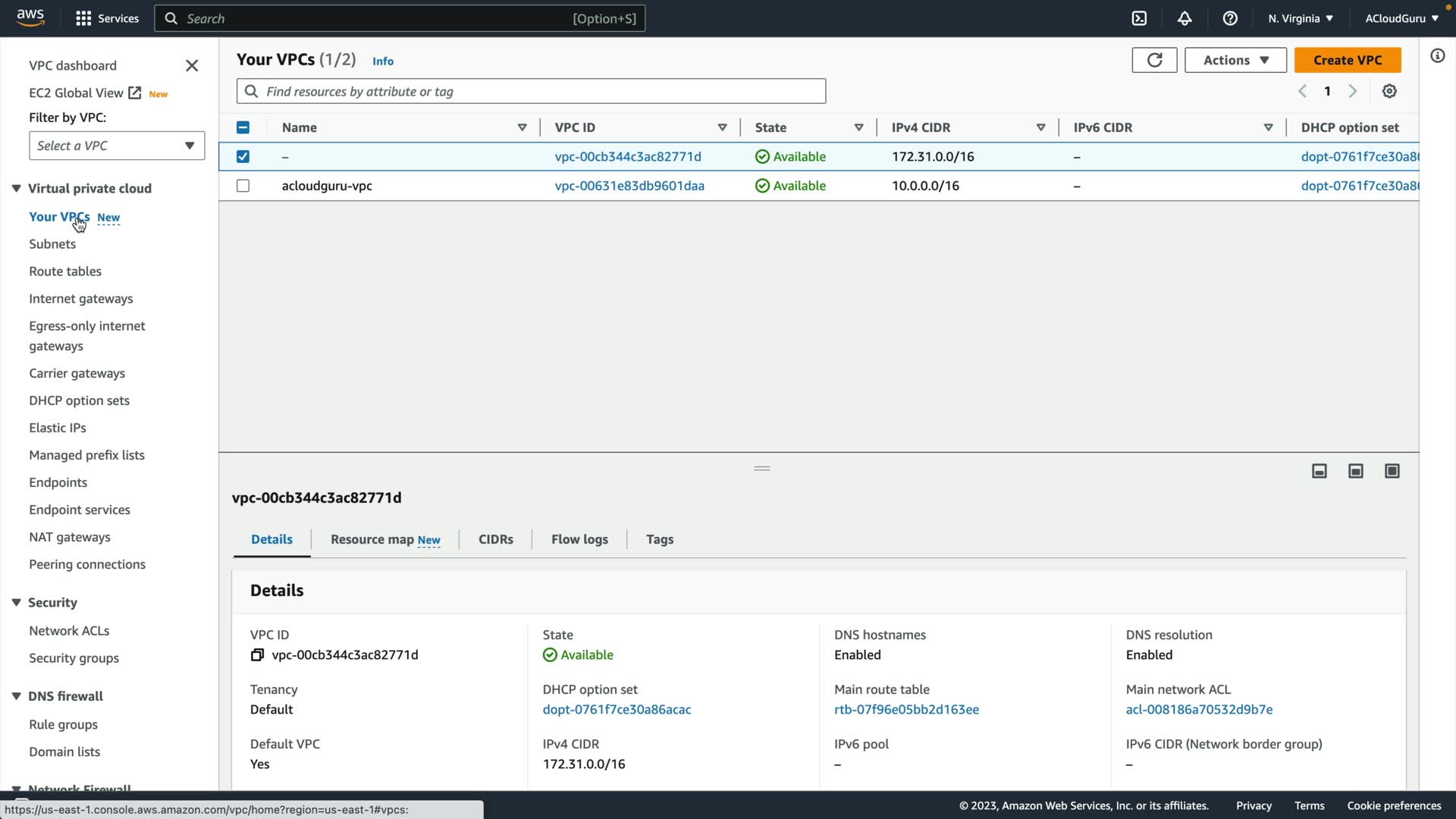
Task: Close the VPC navigation sidebar
Action: pos(192,66)
